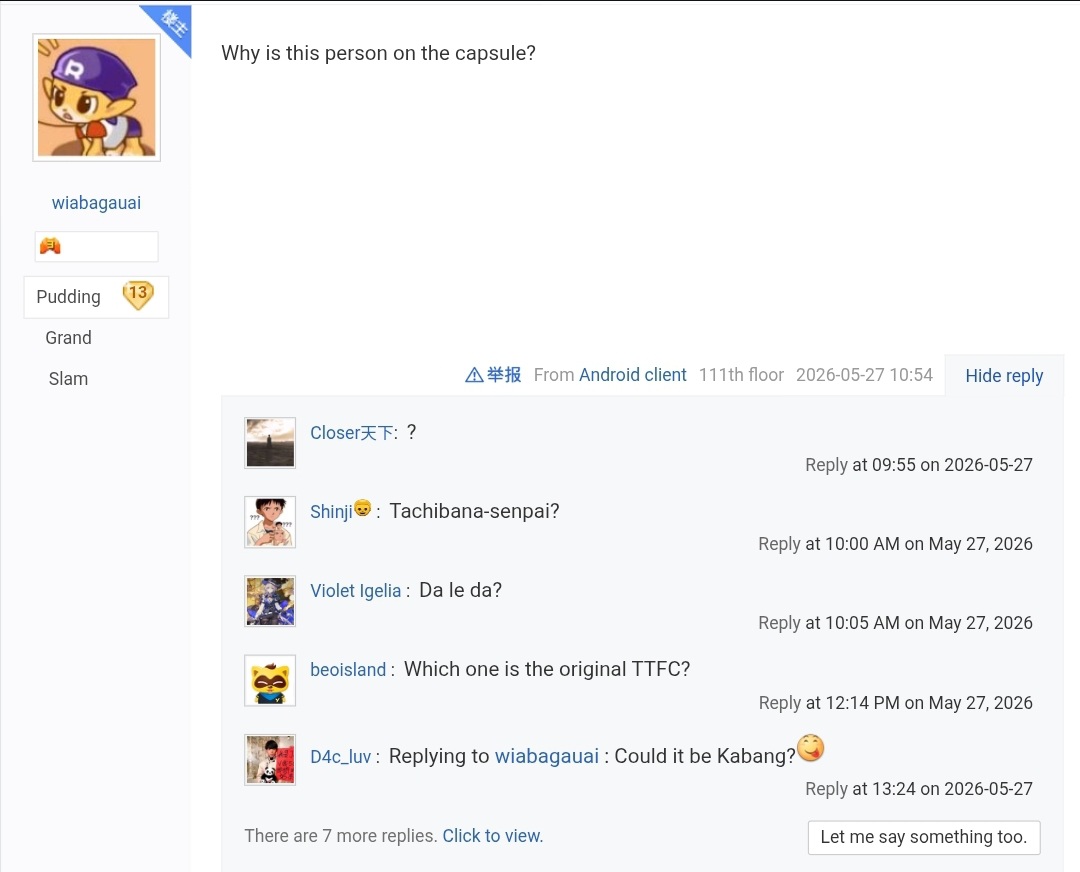Image resolution: width=1080 pixels, height=872 pixels.
Task: Expand the 7 more replies via Click to view
Action: click(x=492, y=835)
